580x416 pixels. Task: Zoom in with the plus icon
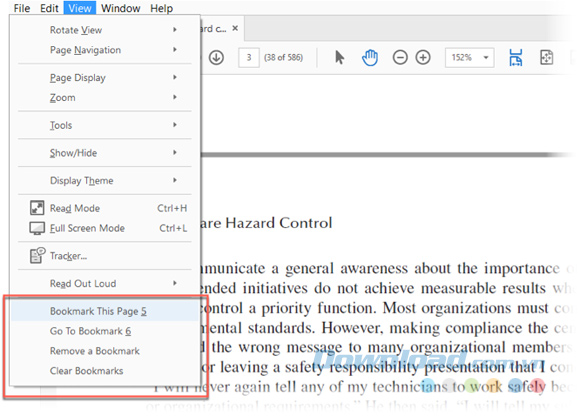[x=423, y=57]
